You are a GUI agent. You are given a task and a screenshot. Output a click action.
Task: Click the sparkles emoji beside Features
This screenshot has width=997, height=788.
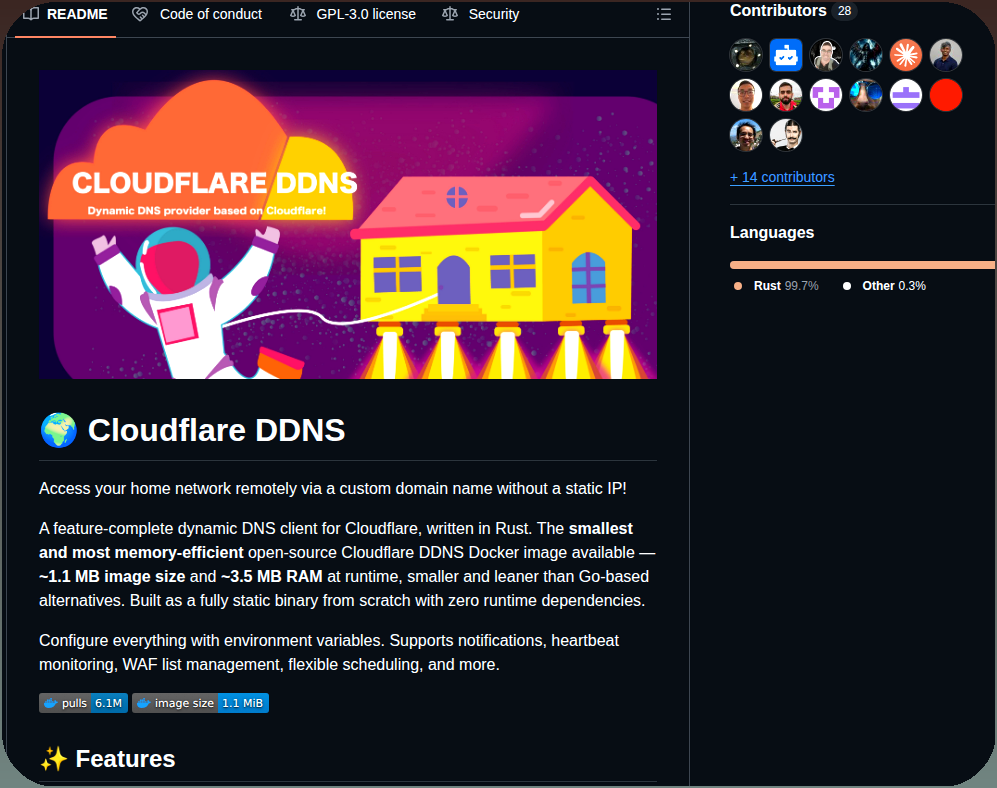[x=54, y=759]
